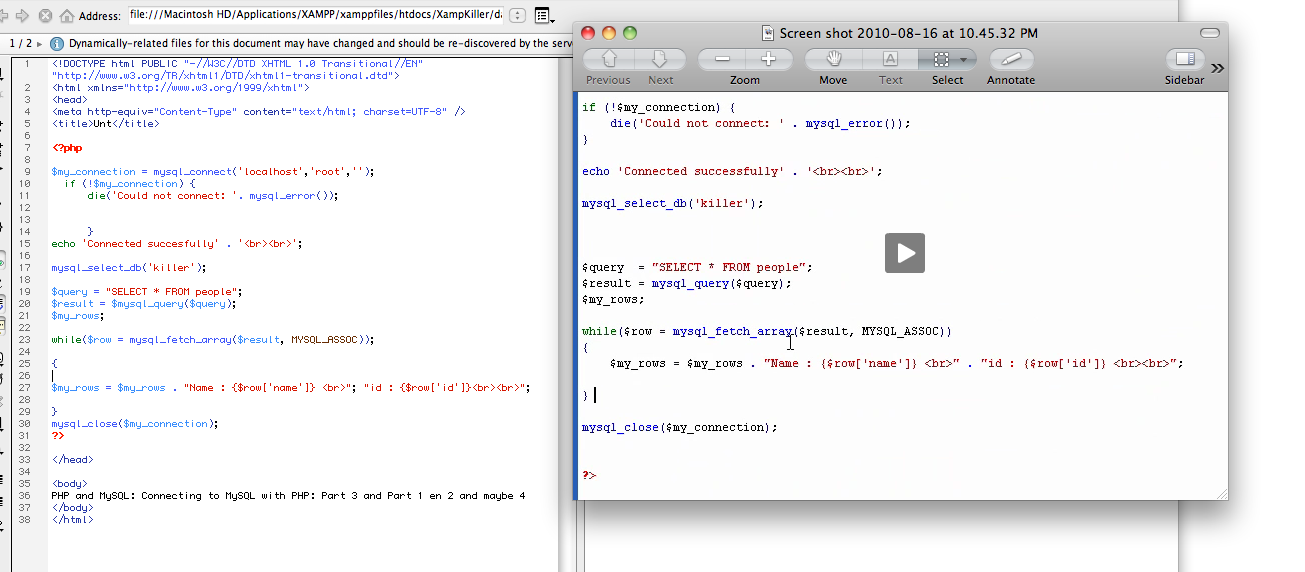This screenshot has width=1305, height=572.
Task: Go to Next page in Preview
Action: coord(660,60)
